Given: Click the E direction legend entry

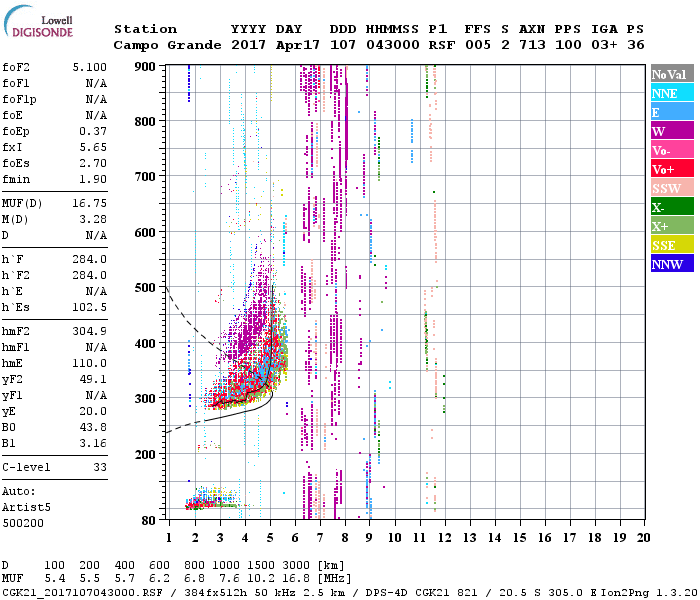Looking at the screenshot, I should [x=672, y=112].
